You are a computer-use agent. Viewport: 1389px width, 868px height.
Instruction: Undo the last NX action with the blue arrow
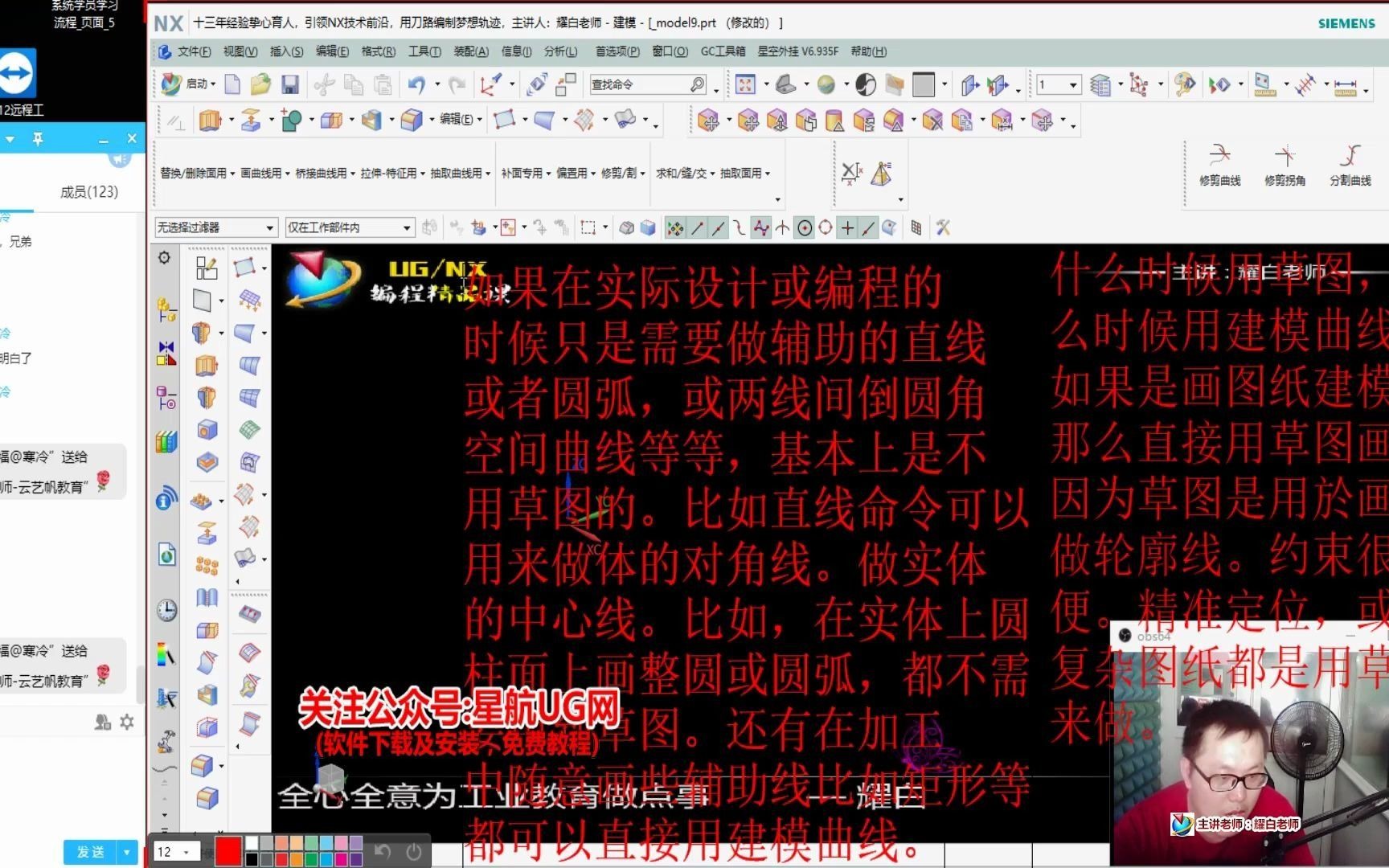pos(416,84)
